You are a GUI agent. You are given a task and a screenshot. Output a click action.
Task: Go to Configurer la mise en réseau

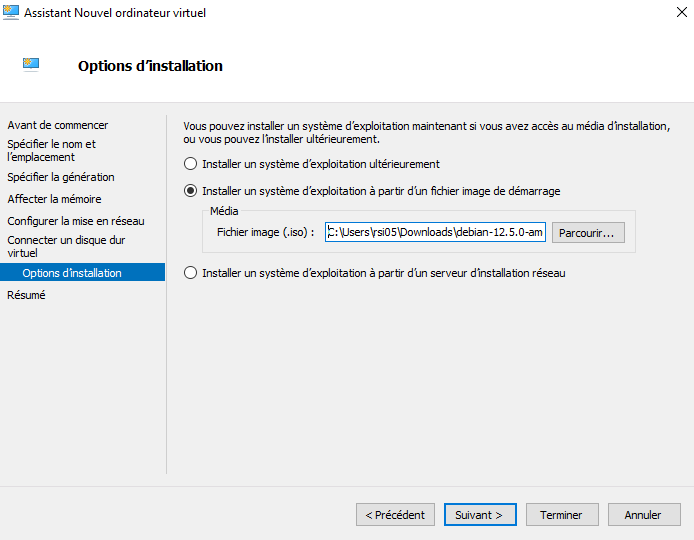click(x=76, y=221)
